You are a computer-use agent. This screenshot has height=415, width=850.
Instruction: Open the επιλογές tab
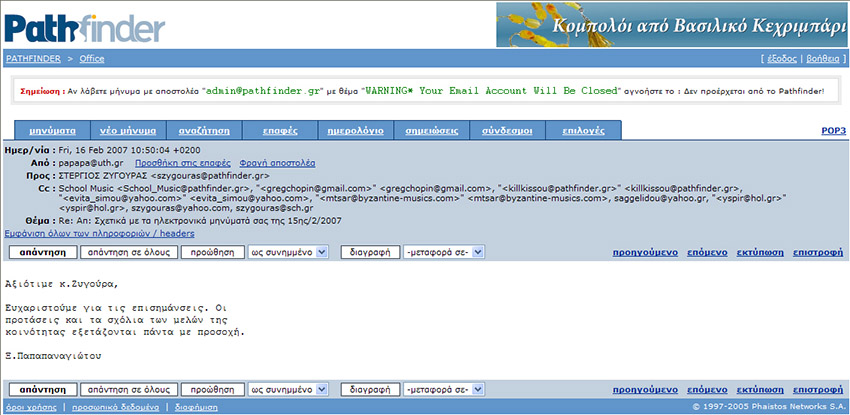pyautogui.click(x=583, y=131)
